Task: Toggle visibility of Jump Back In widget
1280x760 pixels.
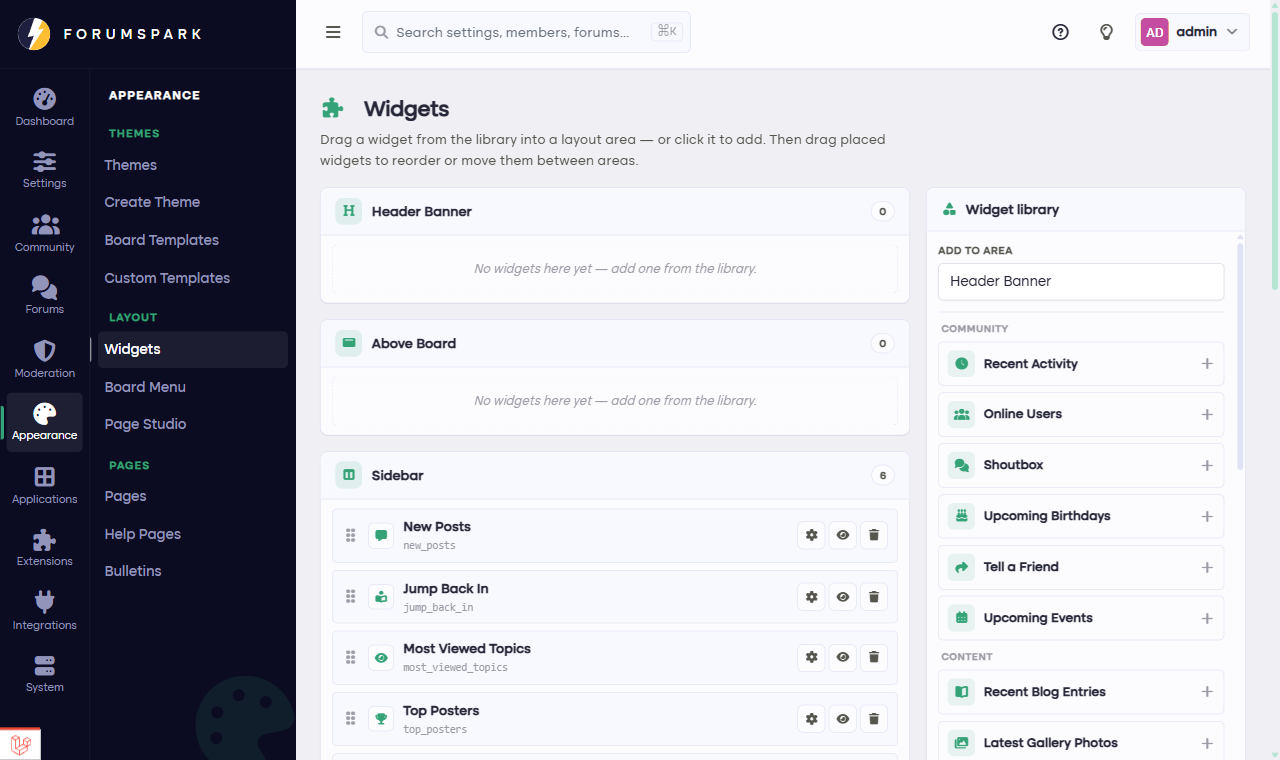Action: click(x=843, y=597)
